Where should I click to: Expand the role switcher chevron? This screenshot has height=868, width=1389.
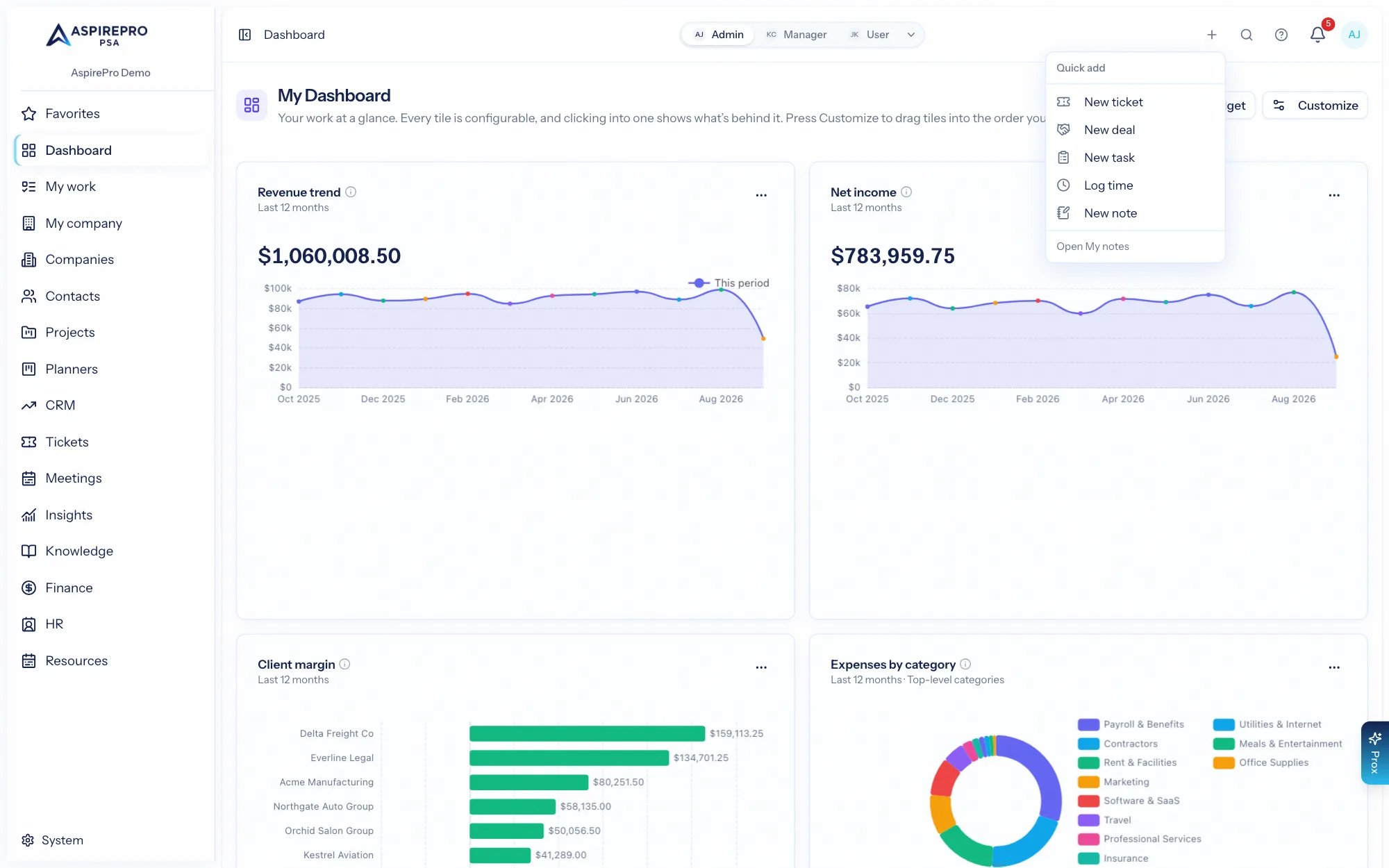point(911,35)
